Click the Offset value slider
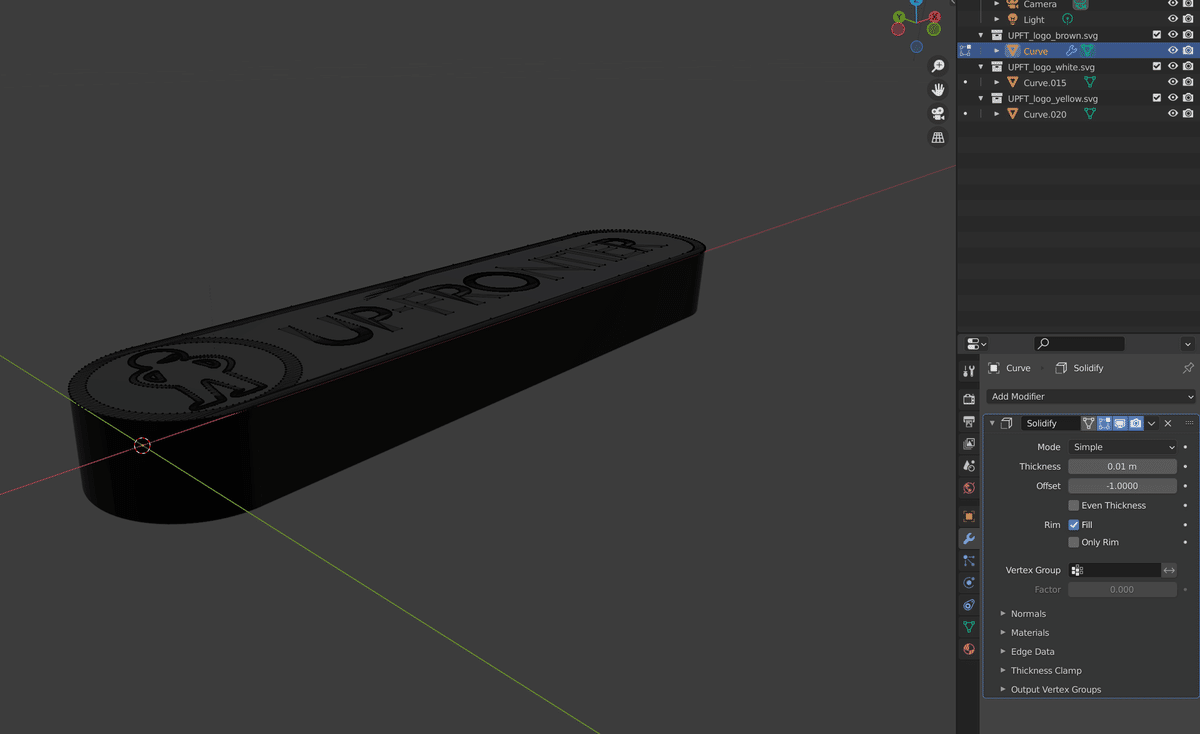This screenshot has height=734, width=1200. [1122, 486]
